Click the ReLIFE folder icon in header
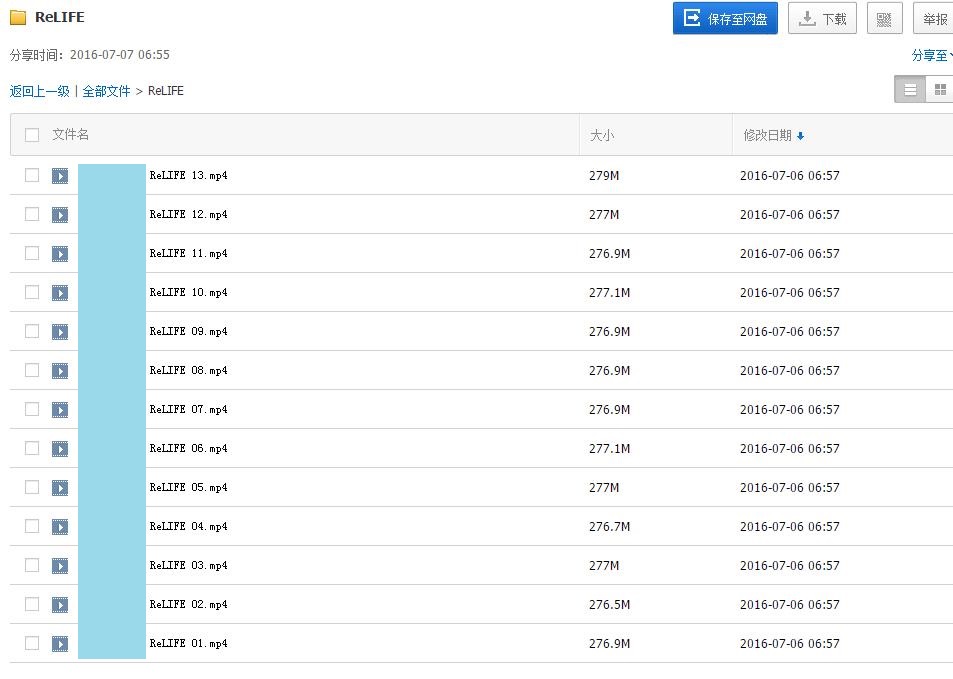 click(x=18, y=17)
